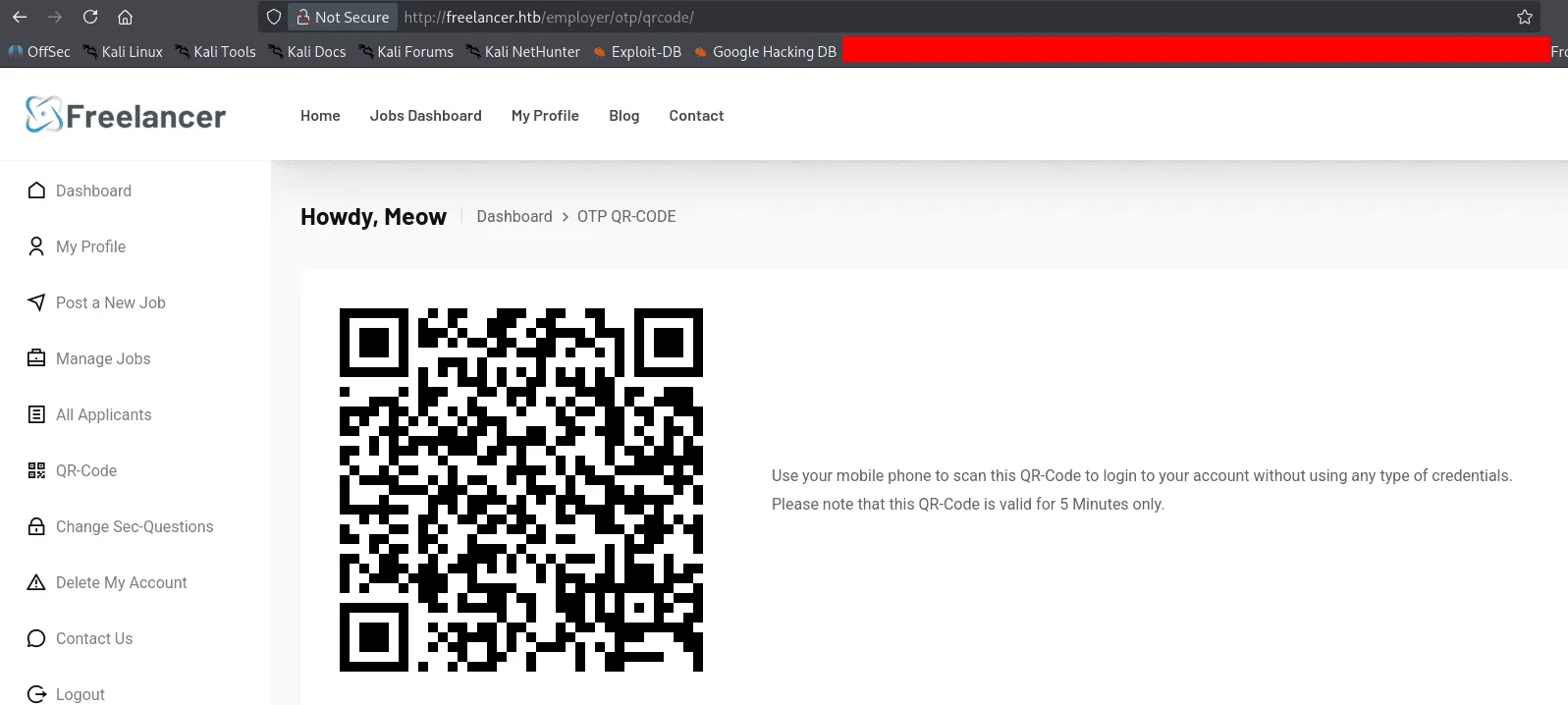The width and height of the screenshot is (1568, 705).
Task: Open Manage Jobs sidebar label
Action: [x=103, y=358]
